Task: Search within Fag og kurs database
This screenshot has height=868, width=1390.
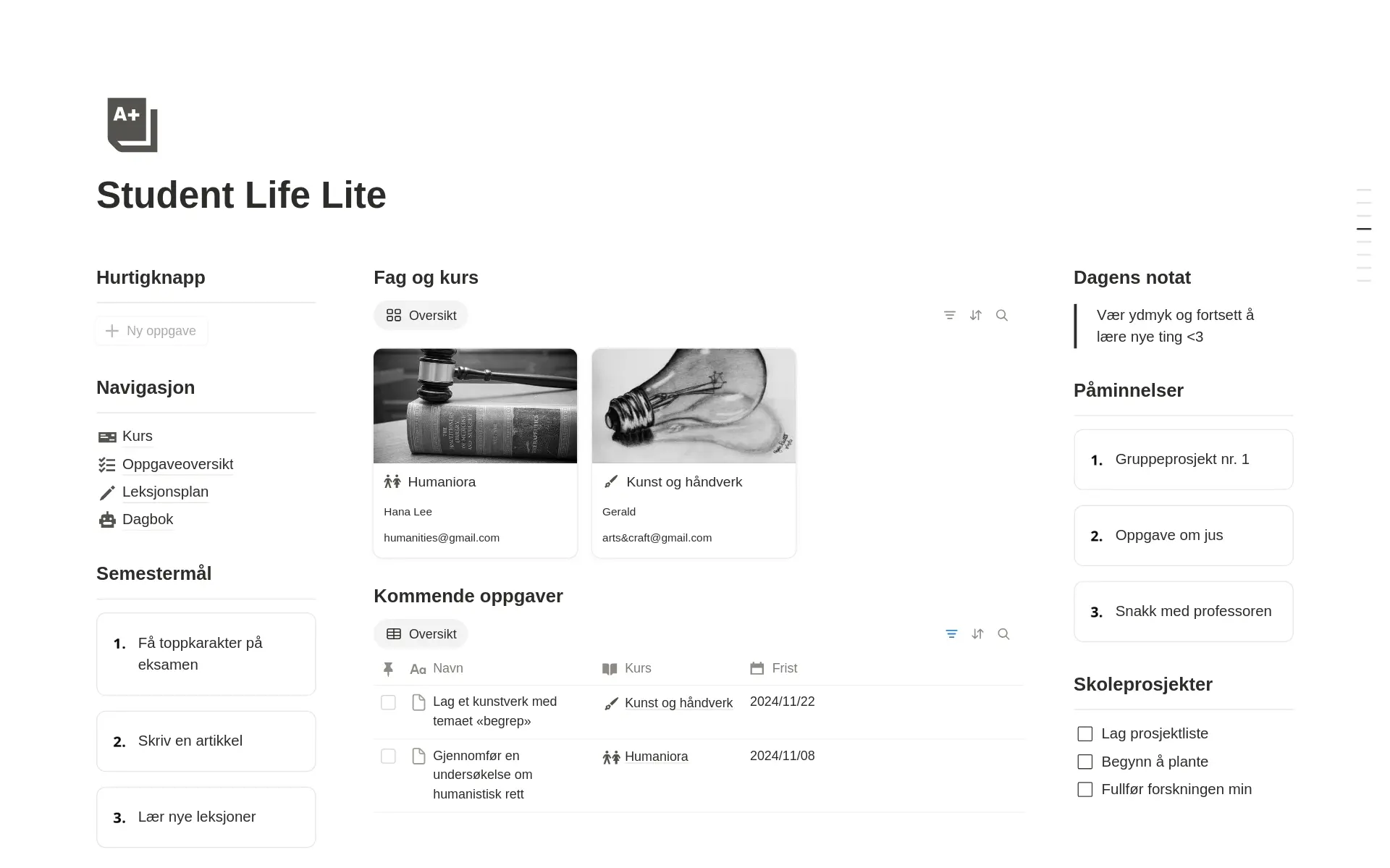Action: pyautogui.click(x=1002, y=315)
